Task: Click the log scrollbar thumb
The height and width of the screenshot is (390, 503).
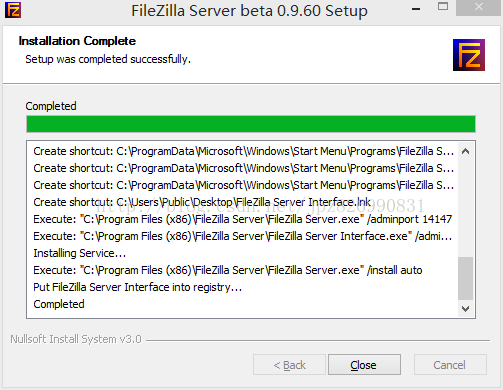Action: point(466,278)
